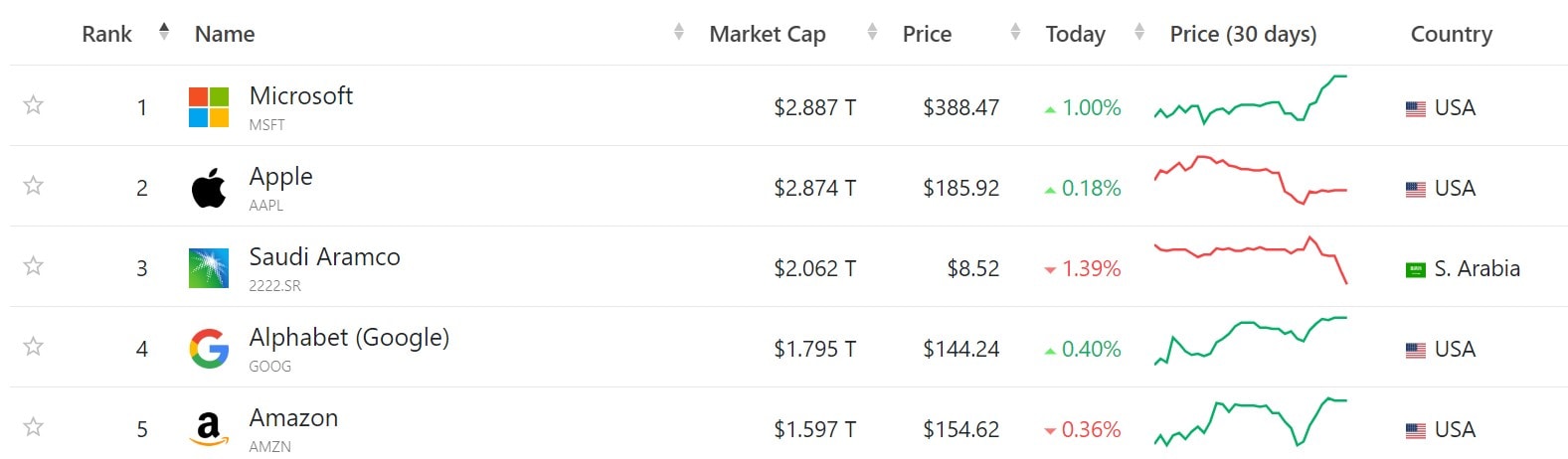Click the Saudi Arabia flag icon

[1416, 269]
